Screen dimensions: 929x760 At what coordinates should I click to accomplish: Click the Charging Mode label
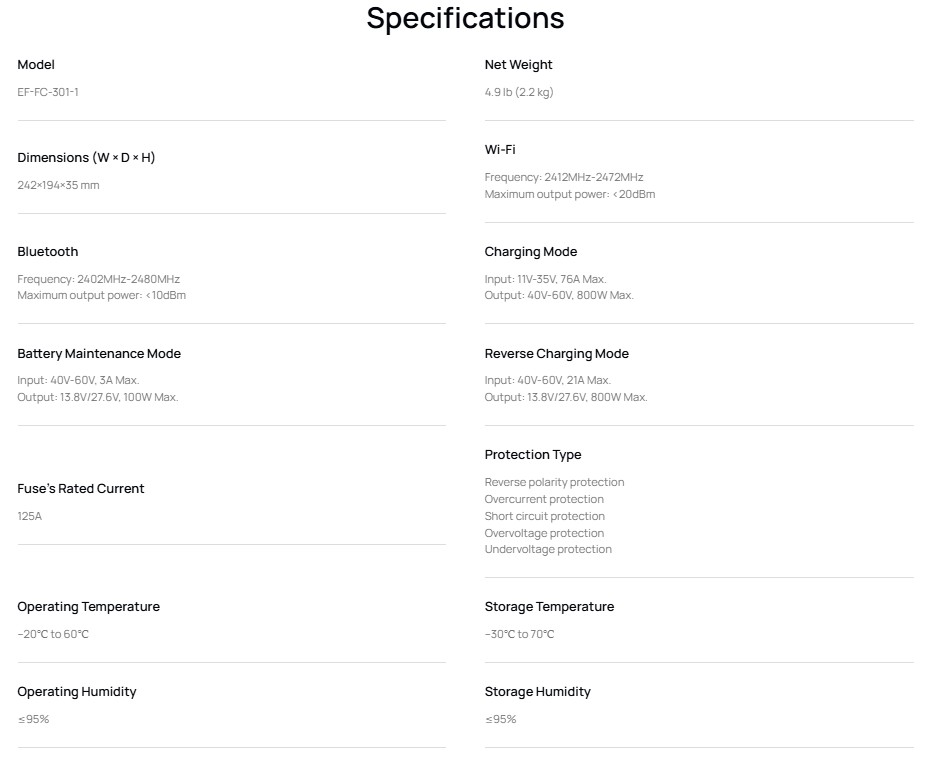(x=531, y=252)
